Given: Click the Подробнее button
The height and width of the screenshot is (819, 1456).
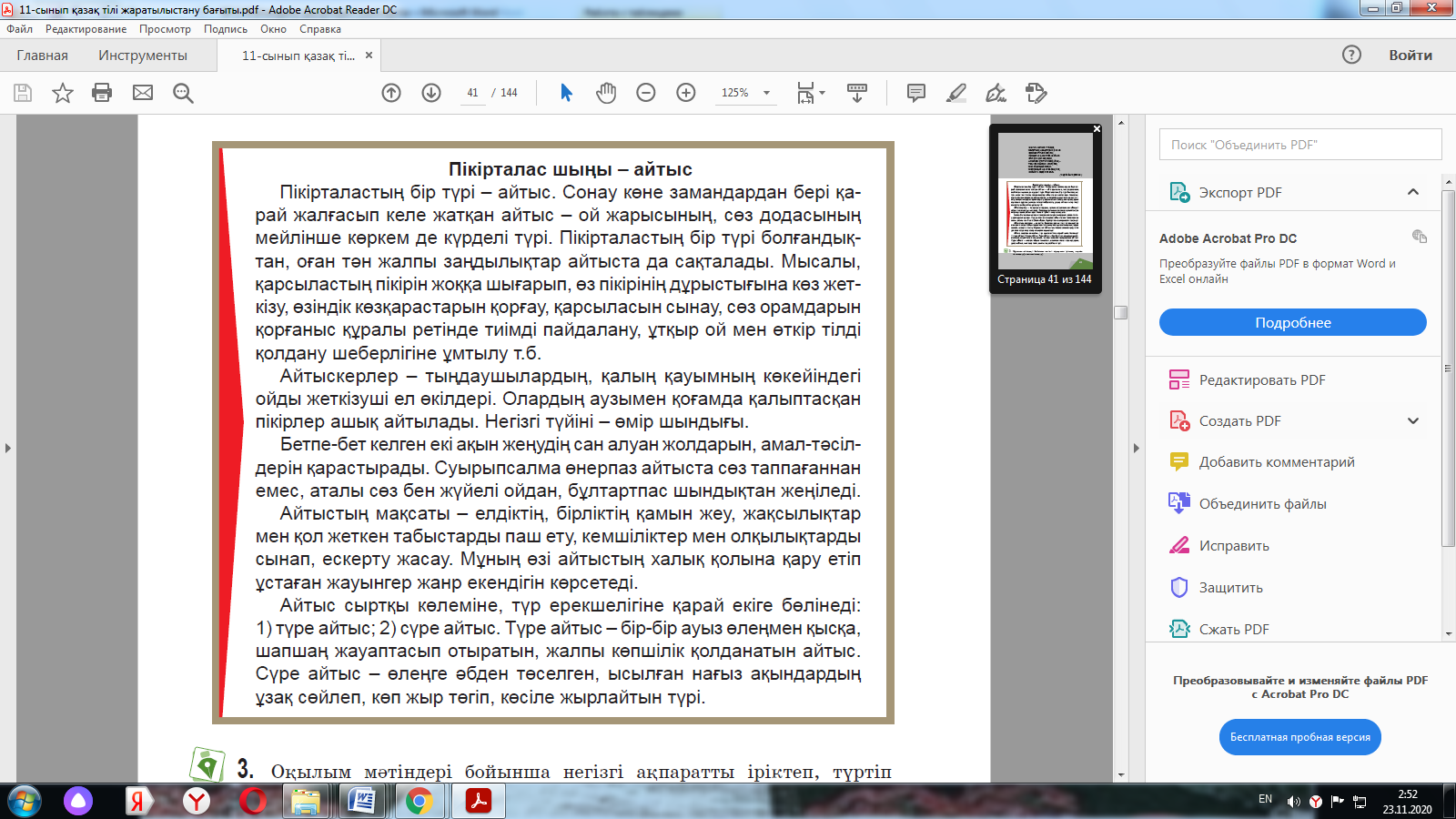Looking at the screenshot, I should pos(1292,323).
